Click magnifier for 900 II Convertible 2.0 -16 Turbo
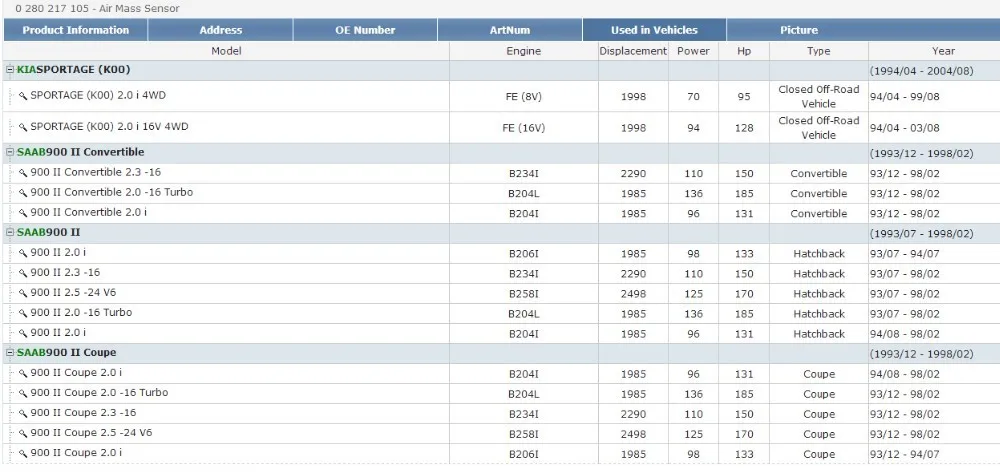The image size is (1000, 473). pos(22,193)
